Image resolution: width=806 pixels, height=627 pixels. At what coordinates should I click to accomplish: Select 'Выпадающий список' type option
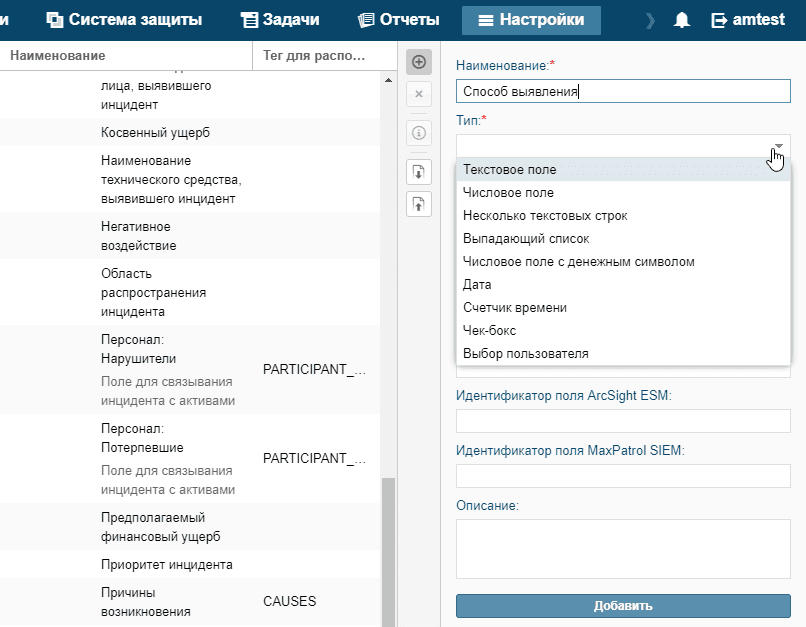(526, 239)
